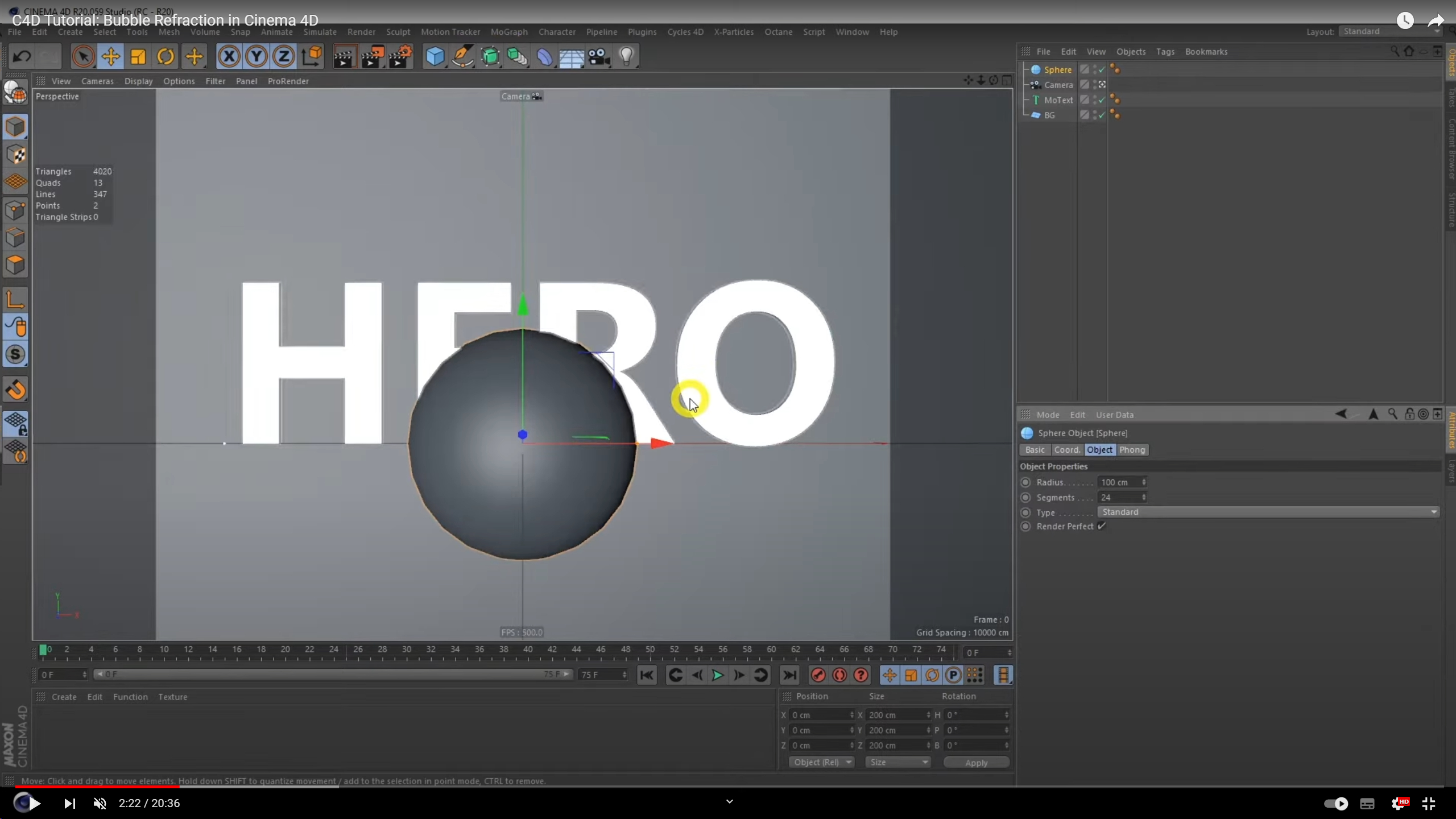
Task: Play the YouTube video
Action: coord(34,803)
